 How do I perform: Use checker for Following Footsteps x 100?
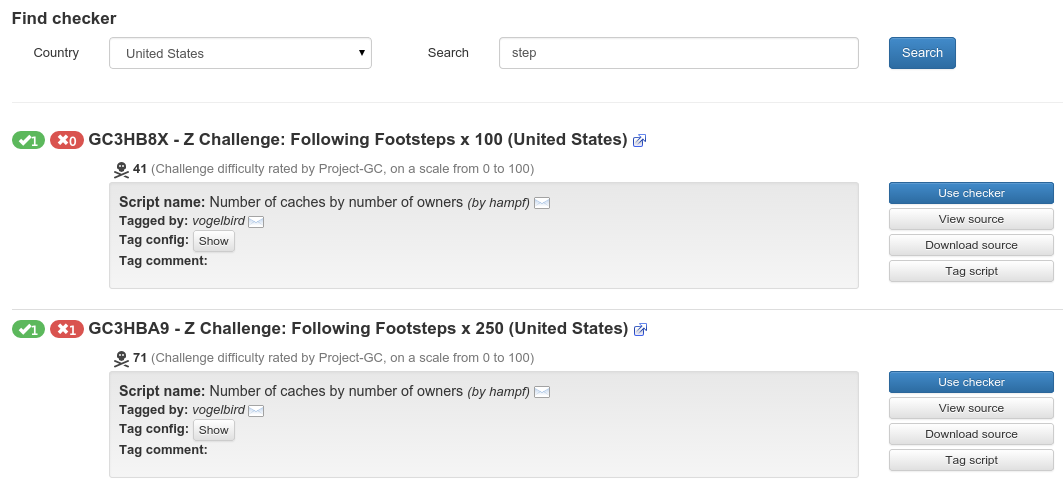pos(970,193)
